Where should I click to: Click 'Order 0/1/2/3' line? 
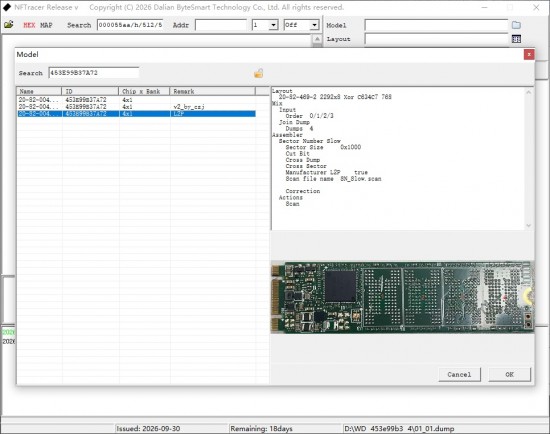click(x=309, y=116)
